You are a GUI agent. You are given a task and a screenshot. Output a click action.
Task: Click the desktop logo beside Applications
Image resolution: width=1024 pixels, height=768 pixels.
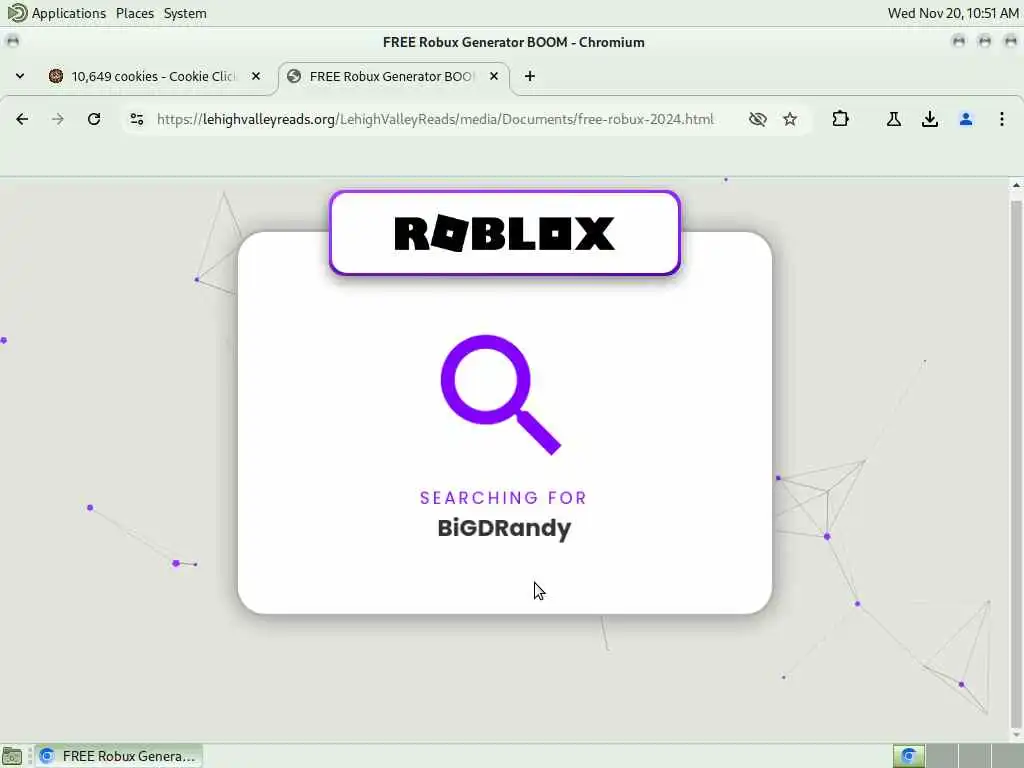tap(17, 12)
